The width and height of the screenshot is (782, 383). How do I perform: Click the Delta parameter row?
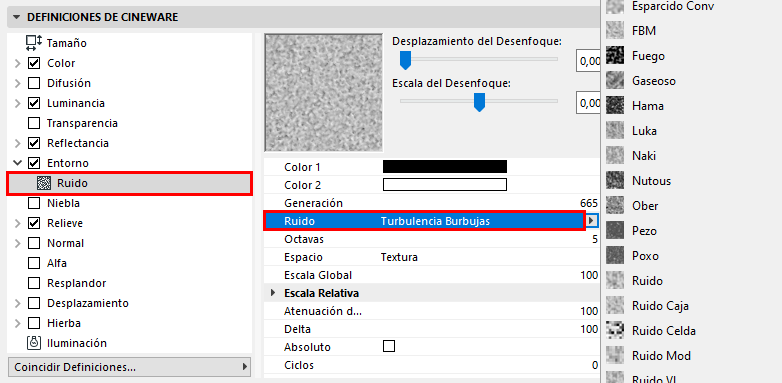pos(431,329)
